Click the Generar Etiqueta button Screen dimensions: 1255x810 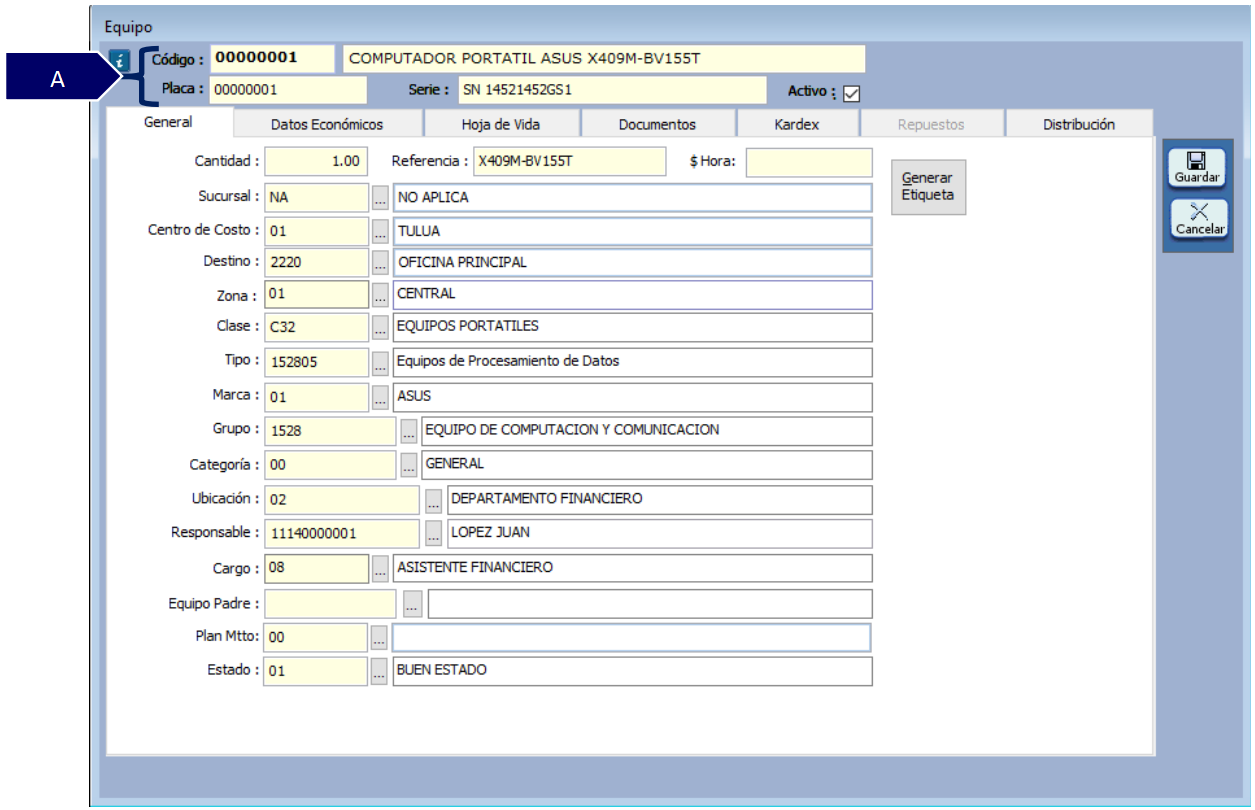pos(928,187)
